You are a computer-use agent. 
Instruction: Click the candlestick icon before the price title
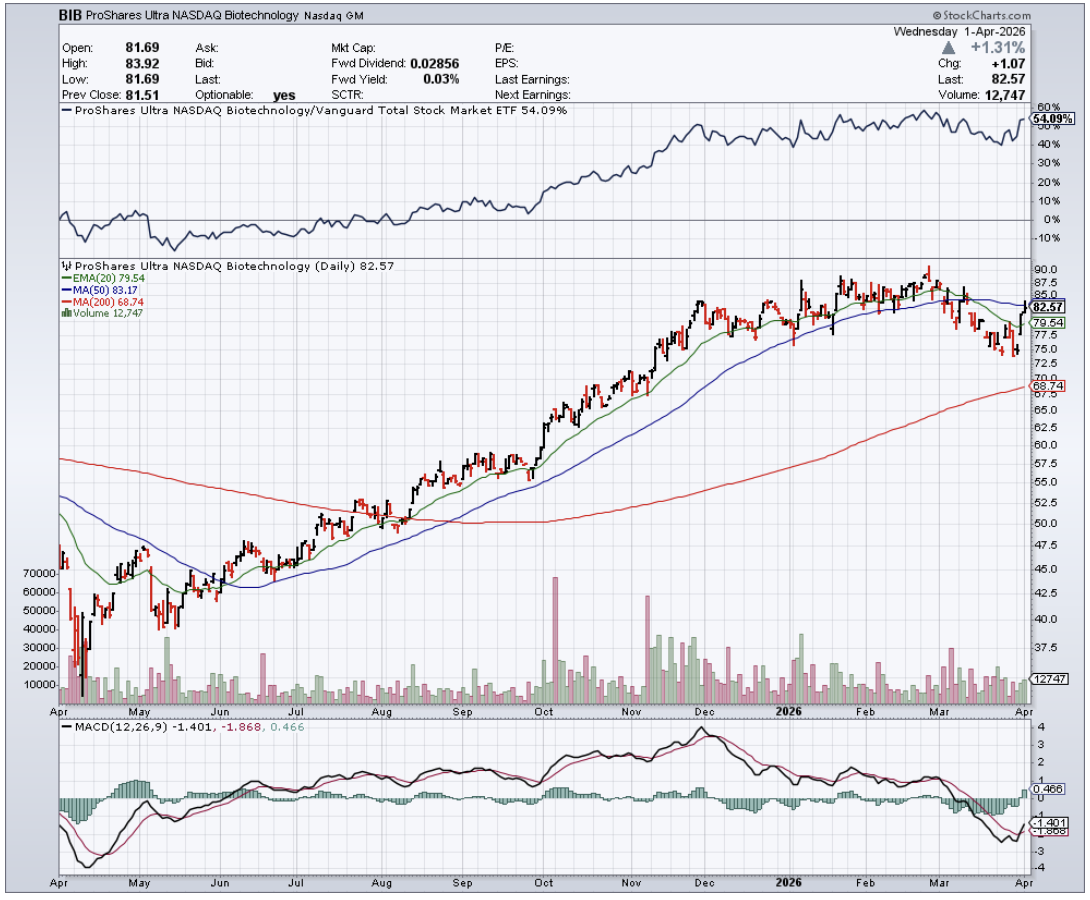pyautogui.click(x=65, y=266)
